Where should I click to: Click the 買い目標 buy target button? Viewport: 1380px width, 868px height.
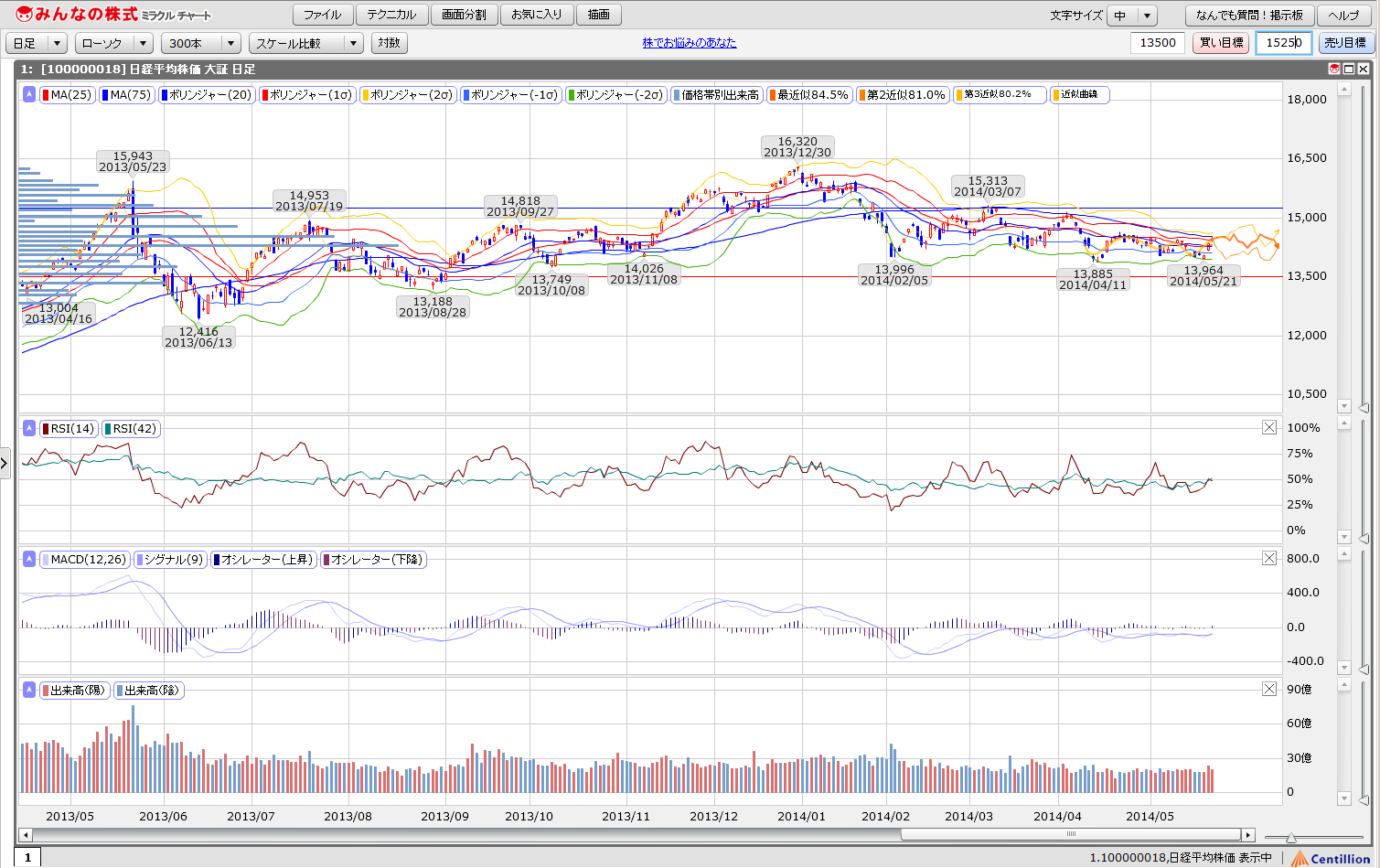(x=1221, y=43)
